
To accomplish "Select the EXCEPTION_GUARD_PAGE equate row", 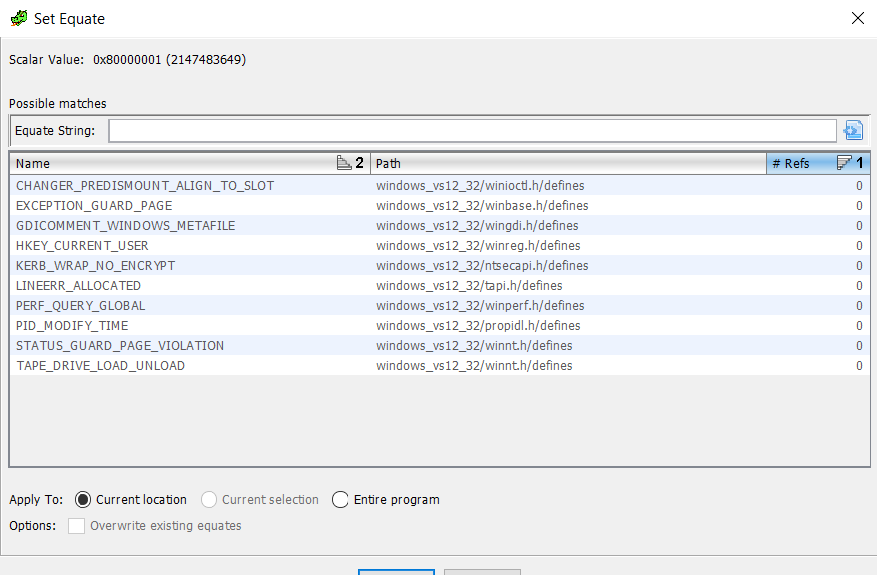I will click(94, 206).
